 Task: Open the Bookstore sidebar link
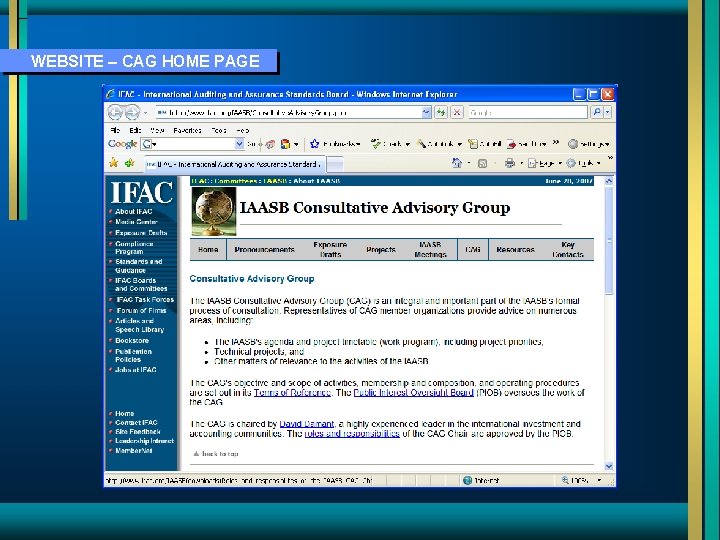132,341
